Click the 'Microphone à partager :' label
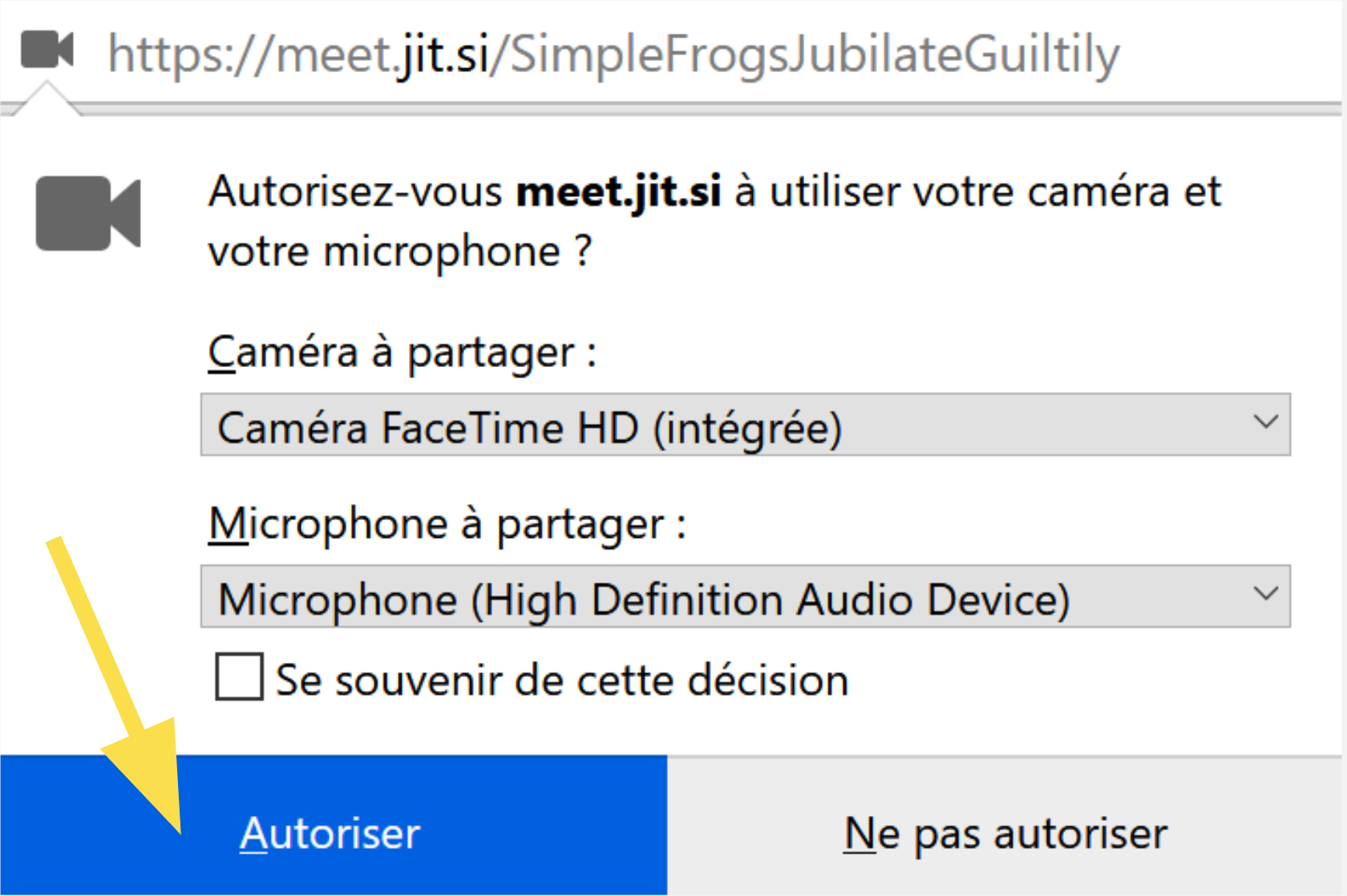The image size is (1347, 896). [447, 525]
